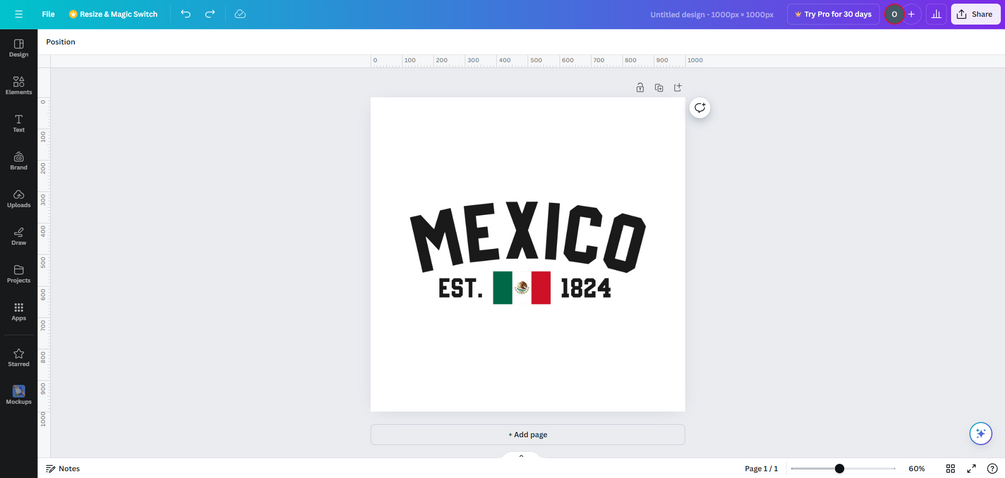Open the File menu

point(48,14)
